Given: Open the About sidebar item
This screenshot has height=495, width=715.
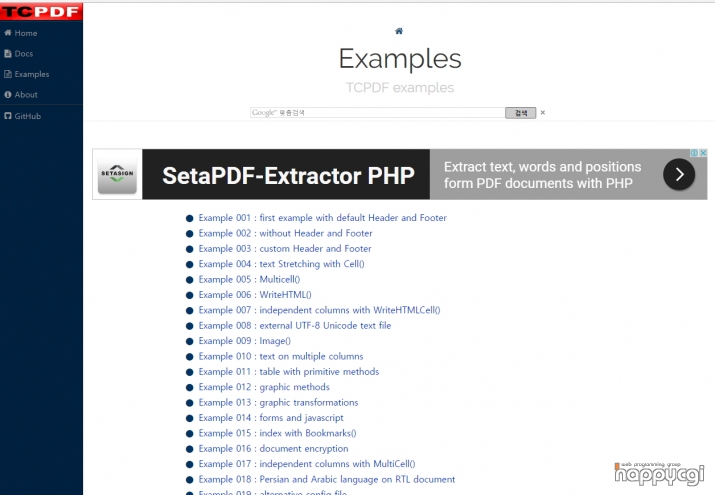Looking at the screenshot, I should tap(21, 94).
